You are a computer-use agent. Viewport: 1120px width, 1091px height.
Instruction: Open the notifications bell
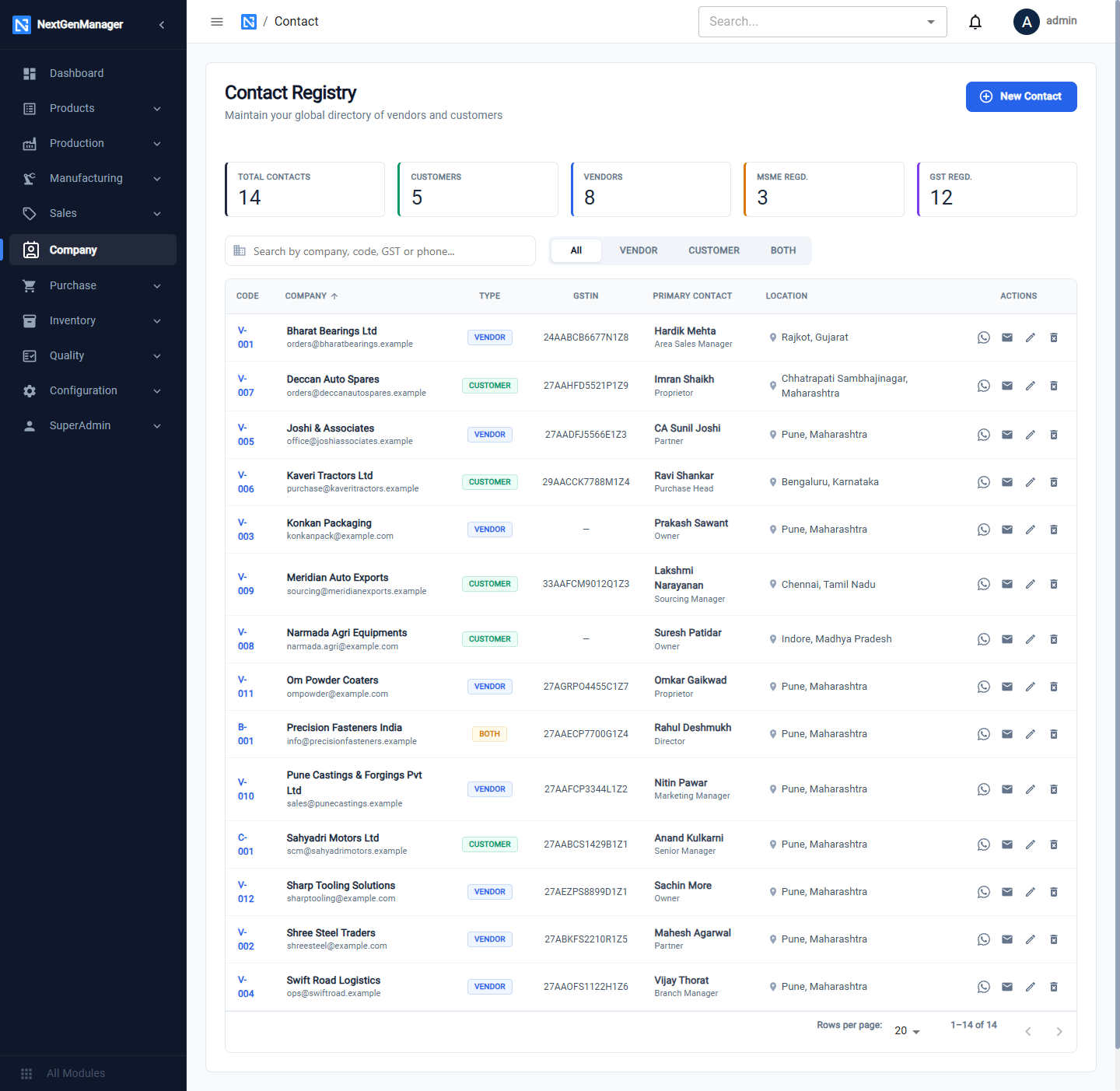pos(975,22)
